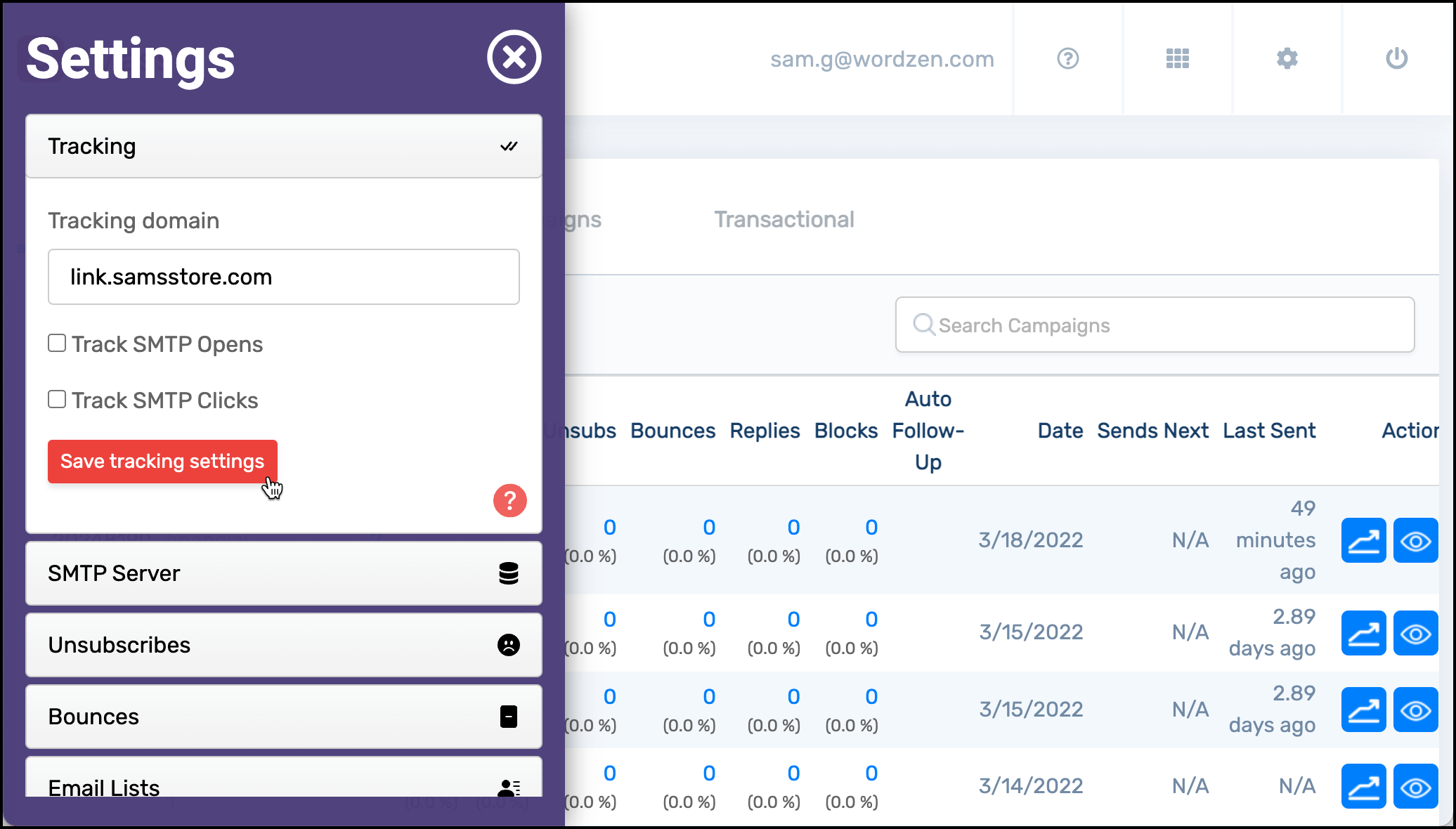Screen dimensions: 1456x829
Task: Expand the Unsubscribes section
Action: pos(284,645)
